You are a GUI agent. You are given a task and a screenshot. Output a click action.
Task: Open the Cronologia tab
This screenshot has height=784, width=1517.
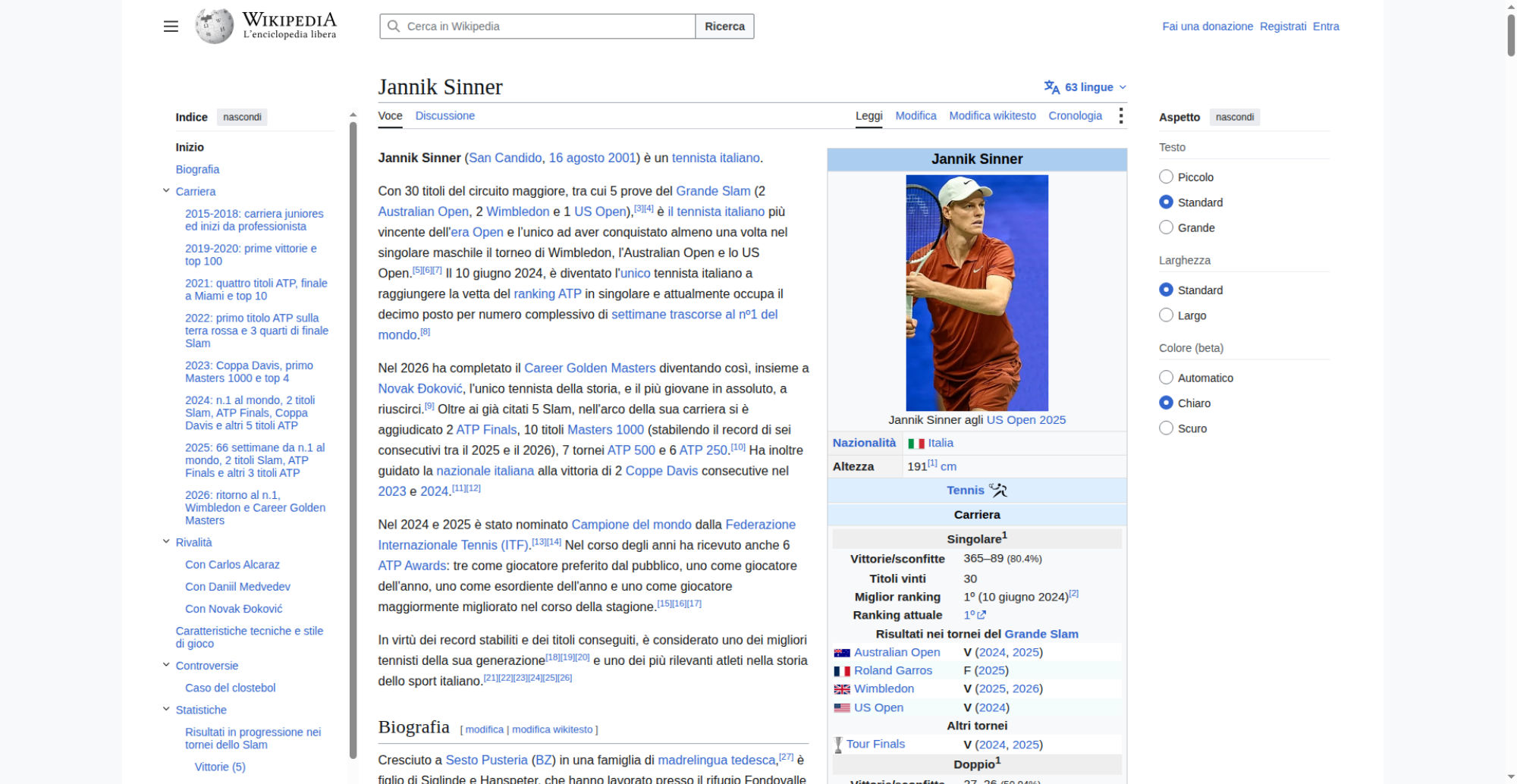[x=1076, y=116]
